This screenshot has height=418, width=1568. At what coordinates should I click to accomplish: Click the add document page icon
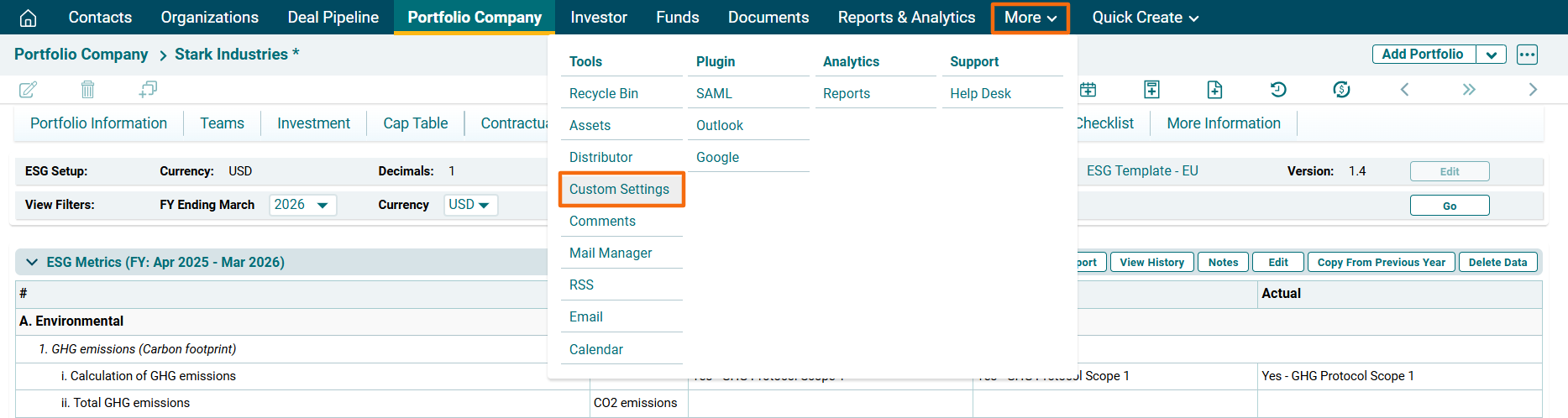click(1214, 89)
